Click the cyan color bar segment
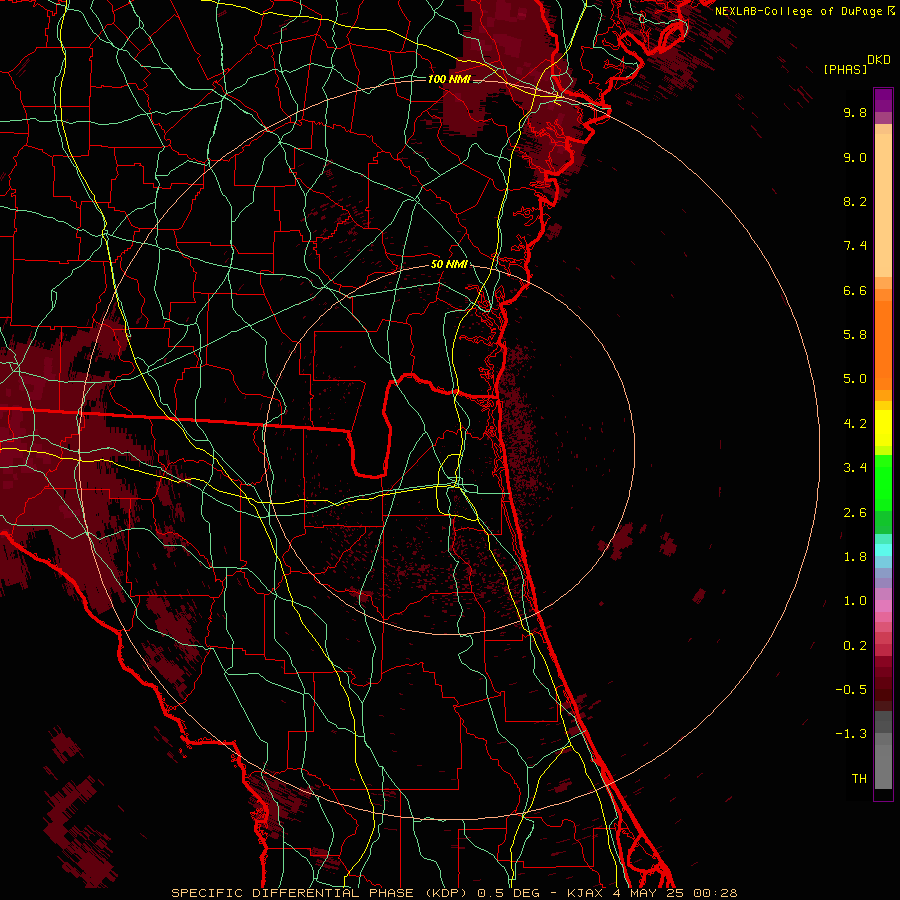The width and height of the screenshot is (900, 900). (x=883, y=550)
